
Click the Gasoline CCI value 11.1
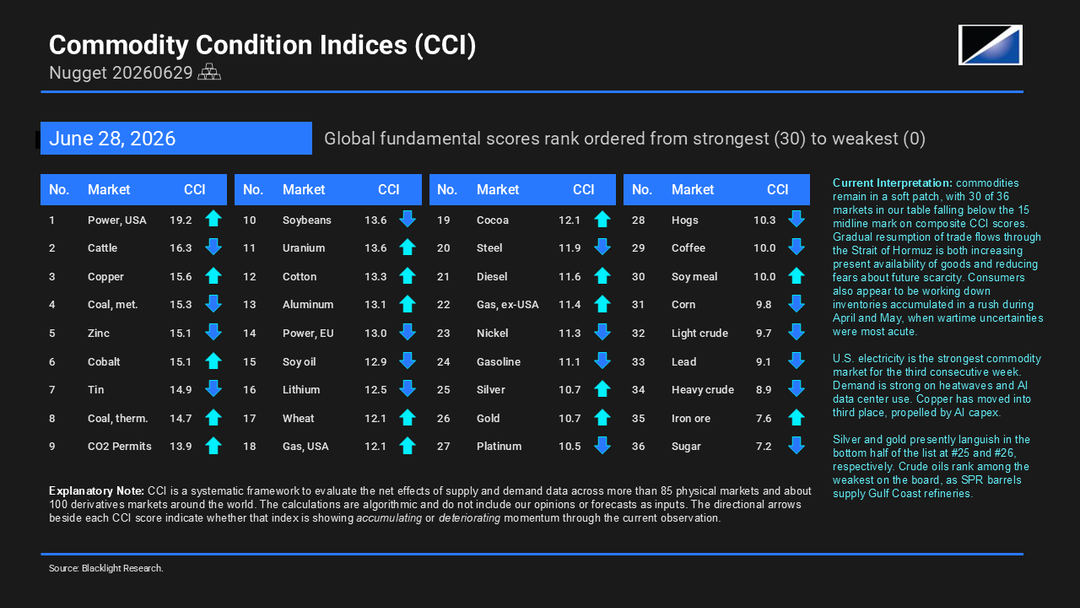coord(570,361)
